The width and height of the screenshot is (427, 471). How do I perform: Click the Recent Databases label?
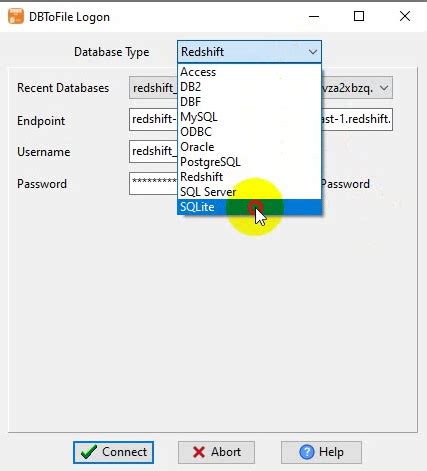(63, 88)
